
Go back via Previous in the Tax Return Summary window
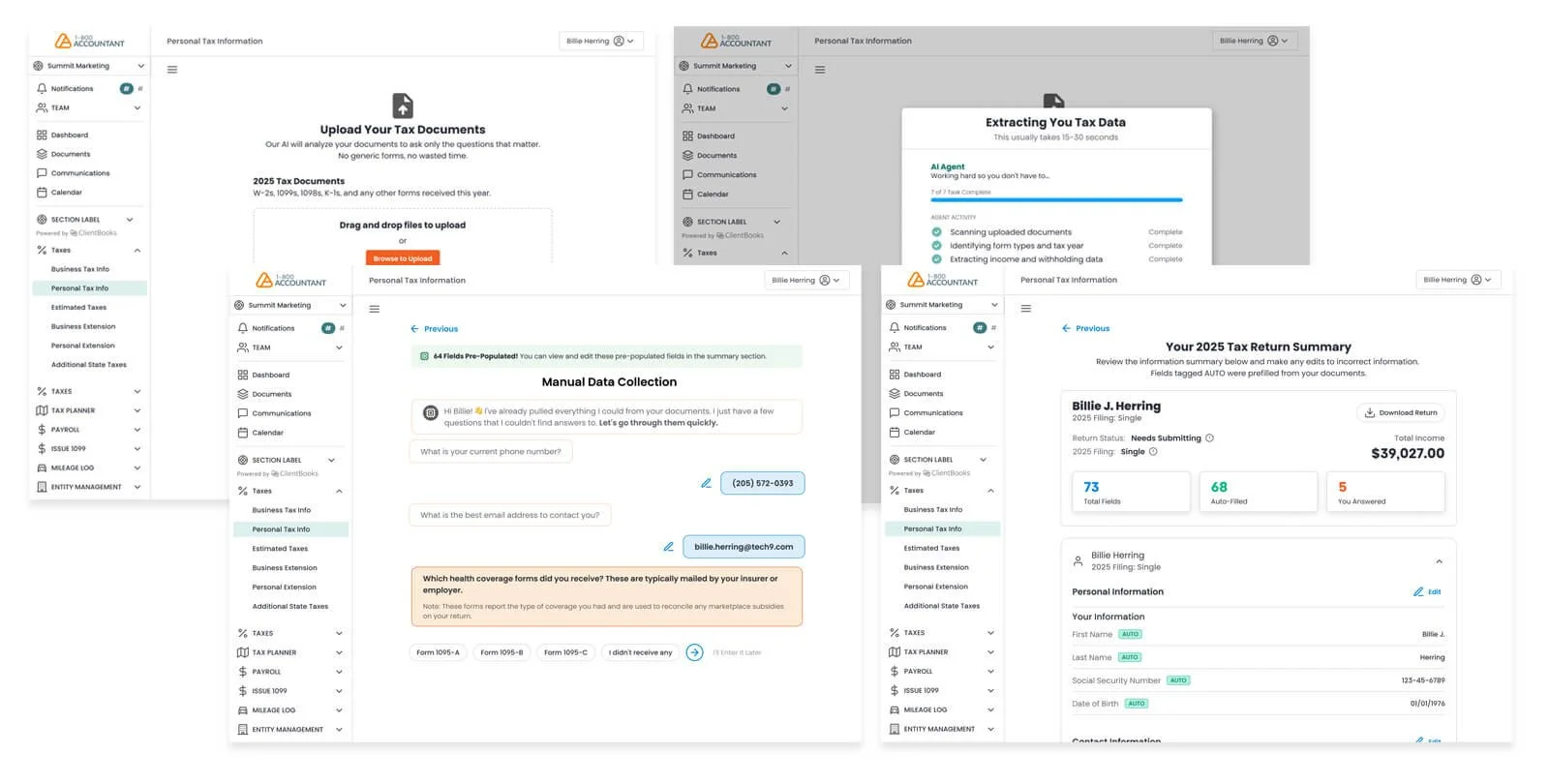point(1085,328)
